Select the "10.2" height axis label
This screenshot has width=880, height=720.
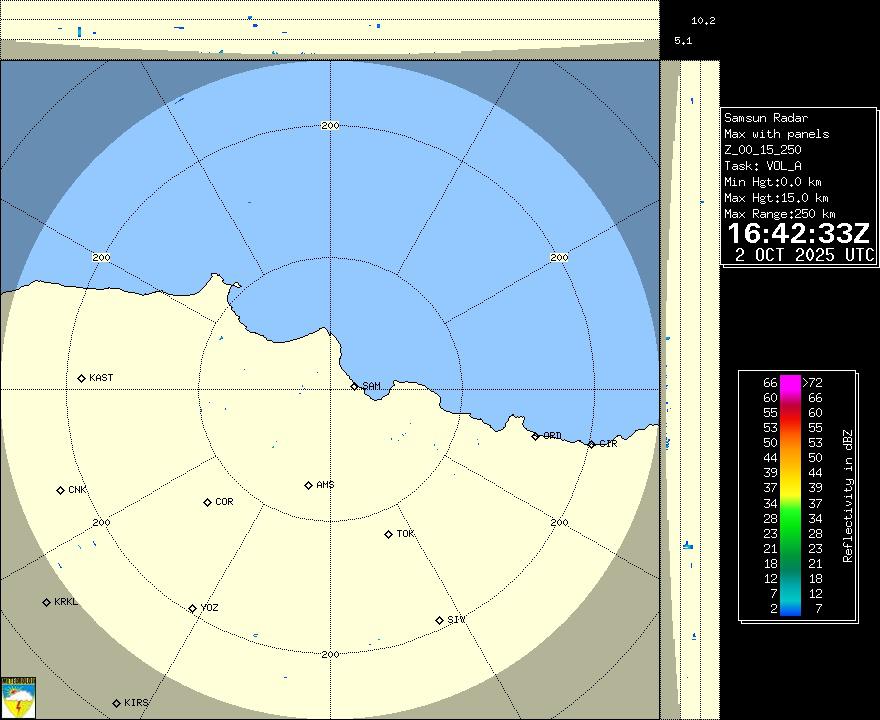[703, 21]
